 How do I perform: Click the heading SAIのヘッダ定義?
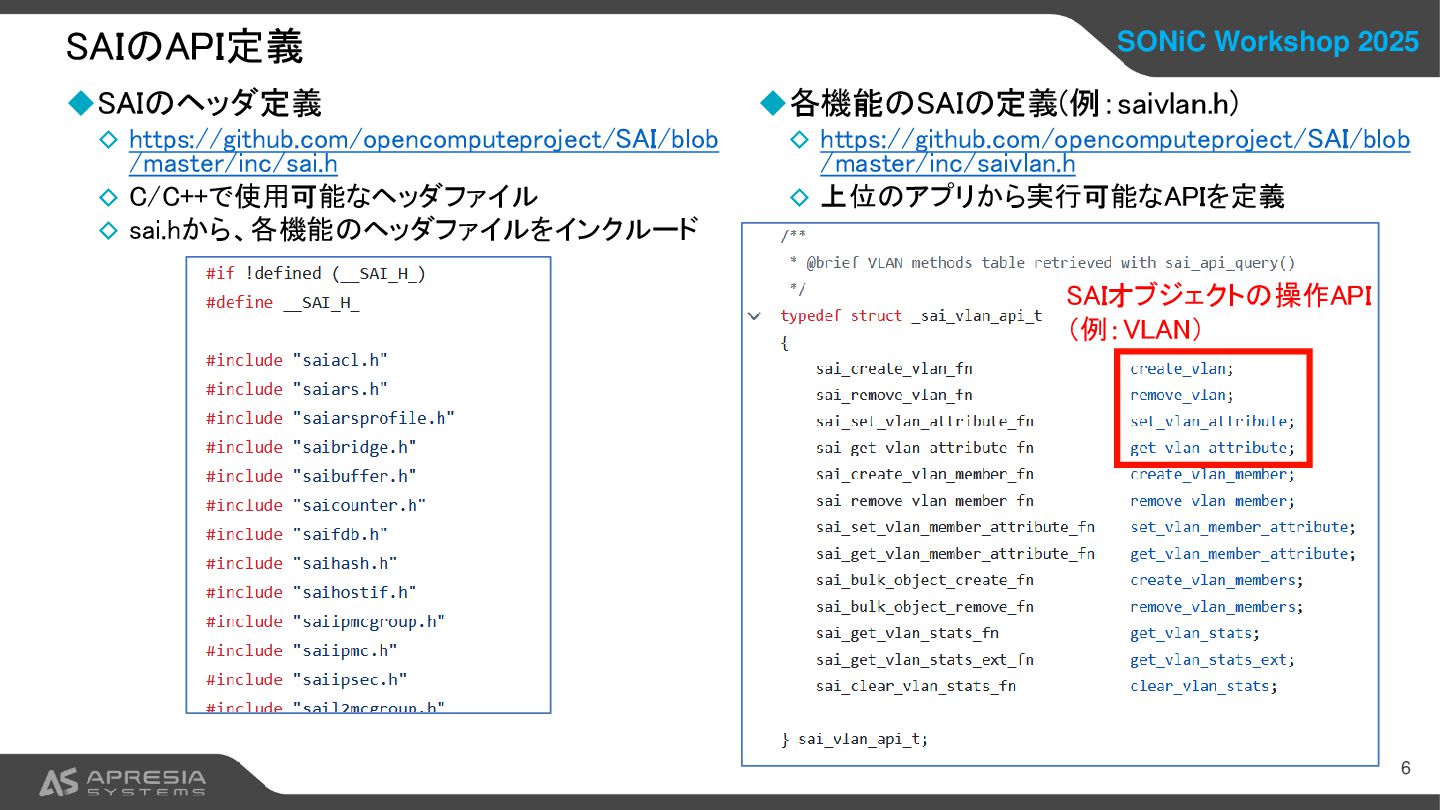[x=209, y=103]
